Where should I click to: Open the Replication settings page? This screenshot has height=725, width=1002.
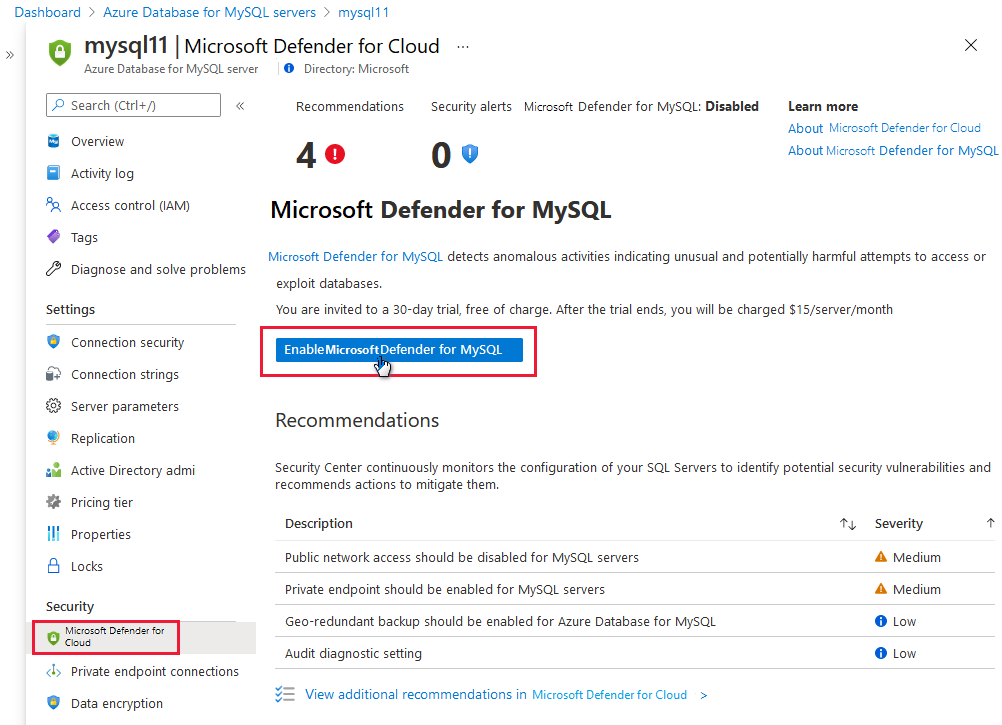coord(102,439)
